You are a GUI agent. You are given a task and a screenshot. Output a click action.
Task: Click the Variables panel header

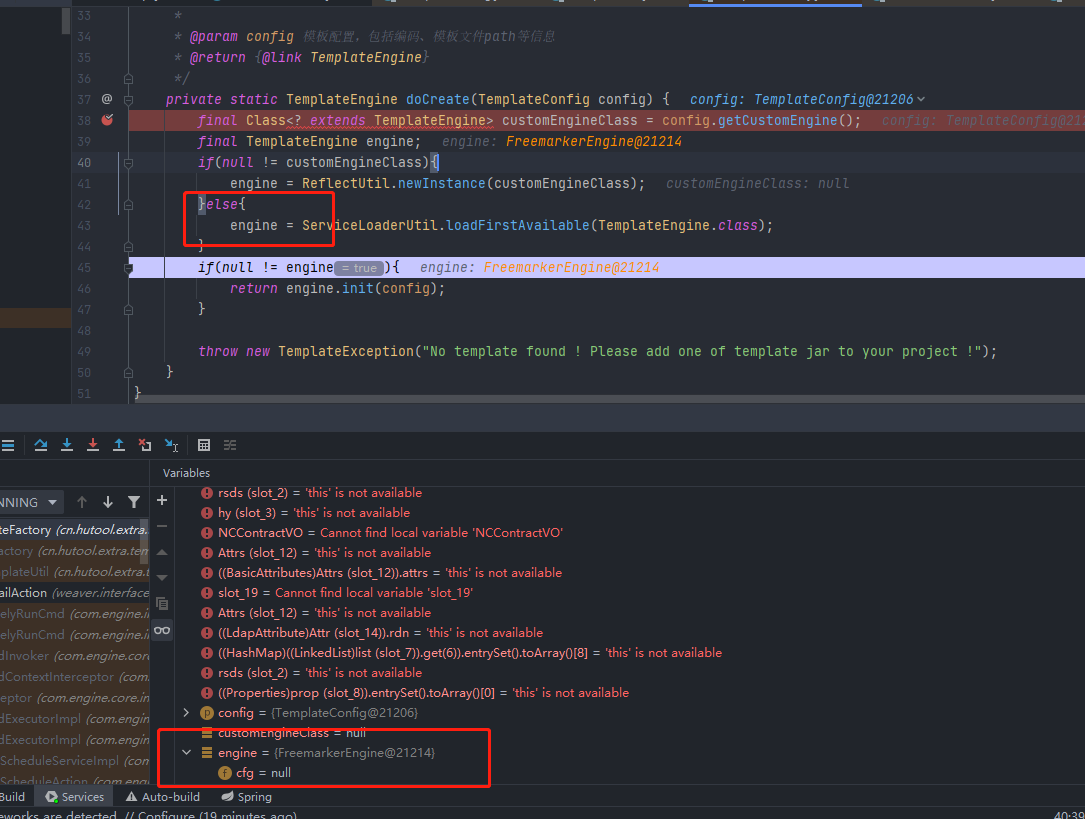click(186, 473)
